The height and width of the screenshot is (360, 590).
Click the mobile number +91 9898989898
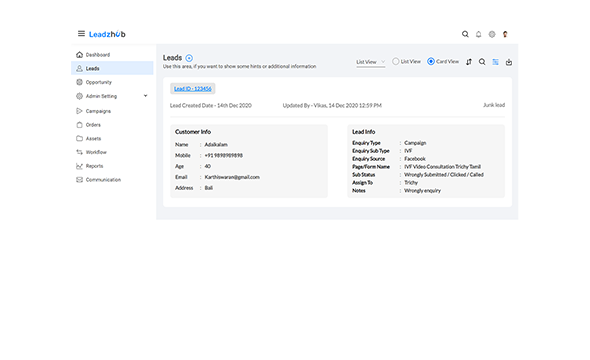click(x=224, y=155)
